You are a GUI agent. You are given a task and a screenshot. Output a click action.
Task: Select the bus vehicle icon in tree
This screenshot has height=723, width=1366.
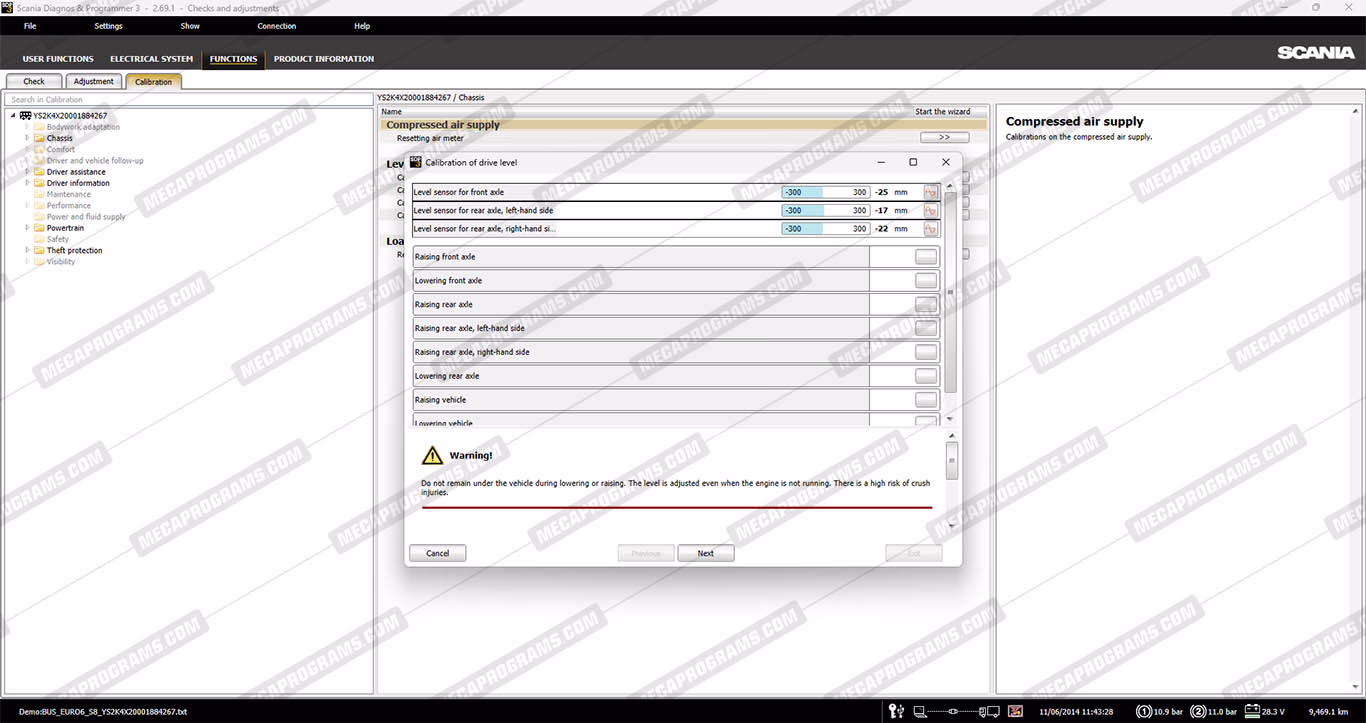[25, 116]
